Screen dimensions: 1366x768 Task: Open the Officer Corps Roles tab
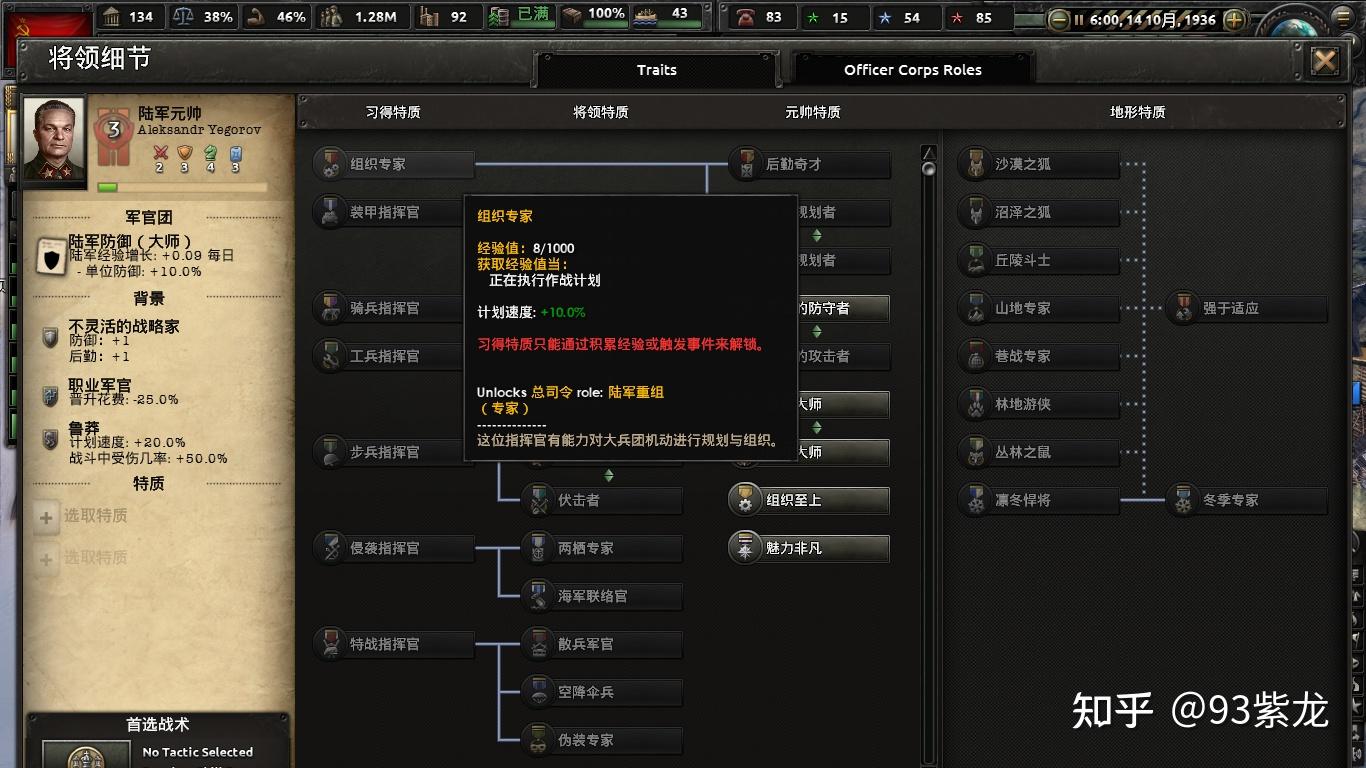pyautogui.click(x=912, y=70)
